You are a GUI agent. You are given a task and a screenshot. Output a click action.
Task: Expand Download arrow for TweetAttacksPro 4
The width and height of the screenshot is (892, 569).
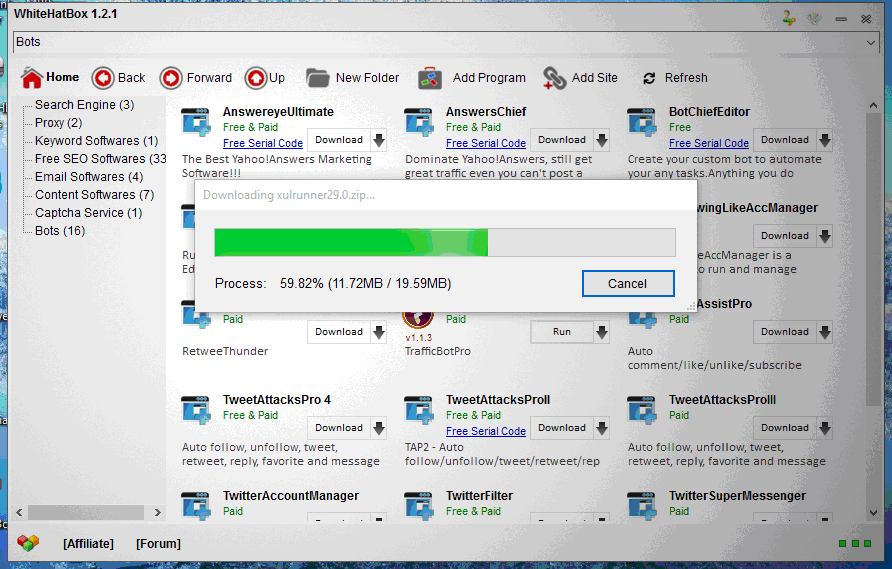378,428
